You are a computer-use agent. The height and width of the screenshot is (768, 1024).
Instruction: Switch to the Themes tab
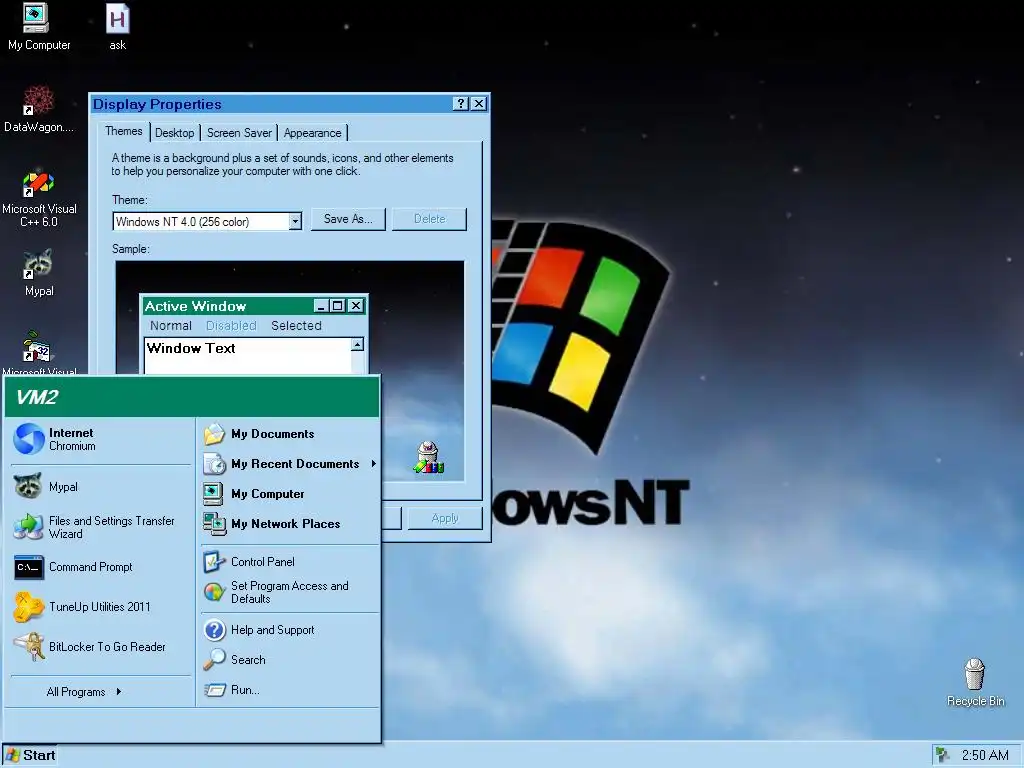[x=123, y=131]
